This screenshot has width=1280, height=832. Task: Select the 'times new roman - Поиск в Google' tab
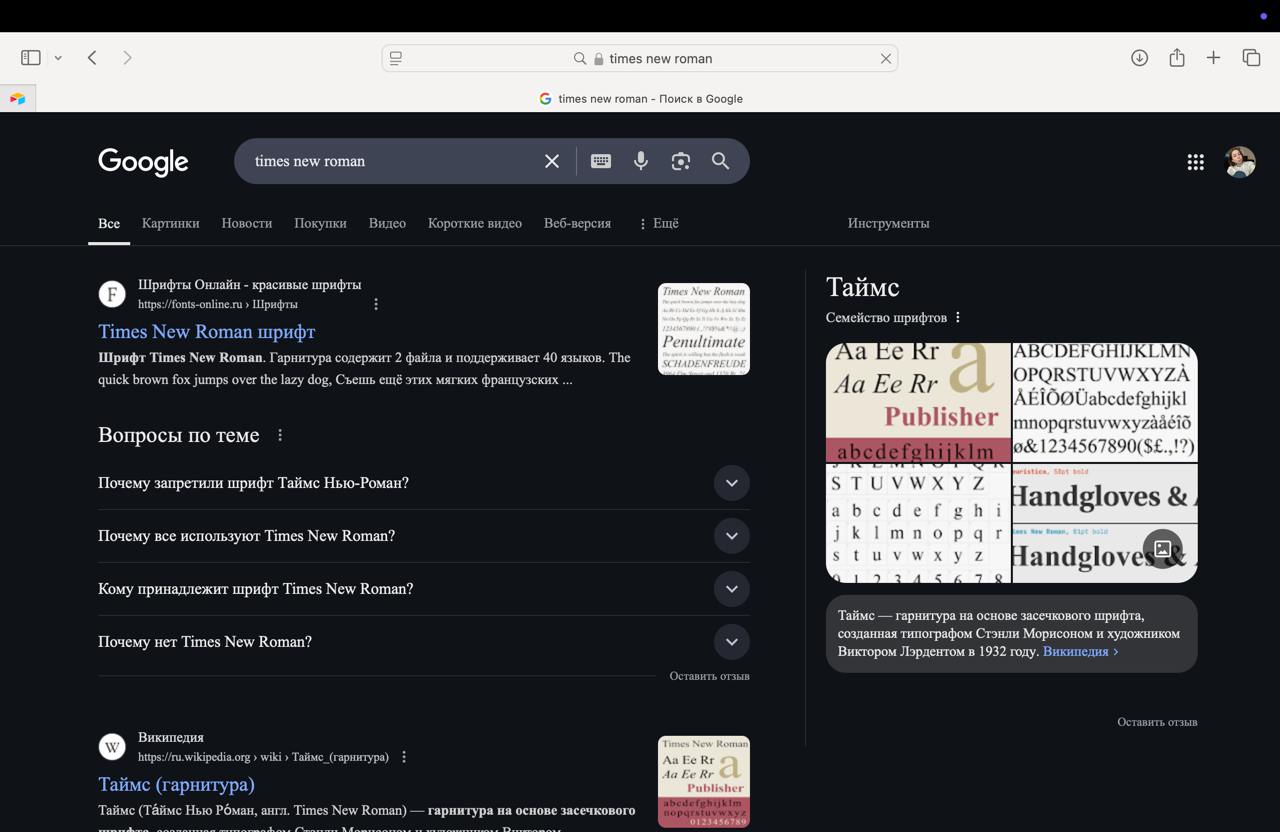pos(640,99)
